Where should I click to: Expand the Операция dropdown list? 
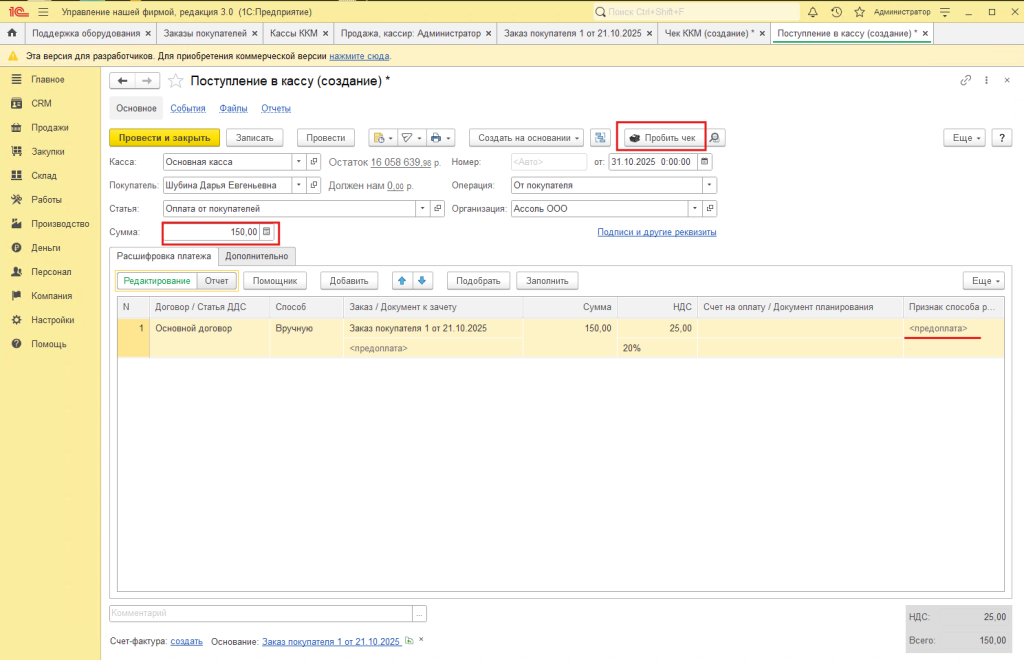point(709,185)
